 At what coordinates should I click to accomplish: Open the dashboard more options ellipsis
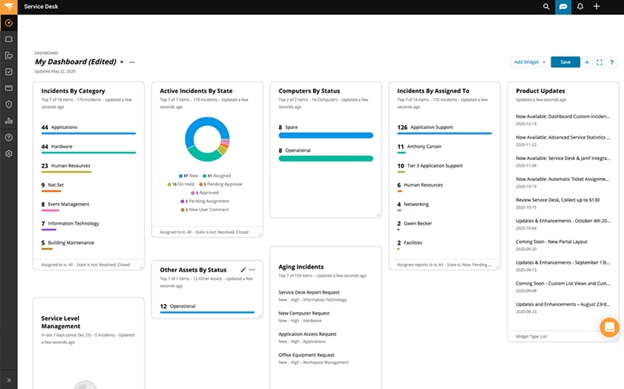[132, 62]
